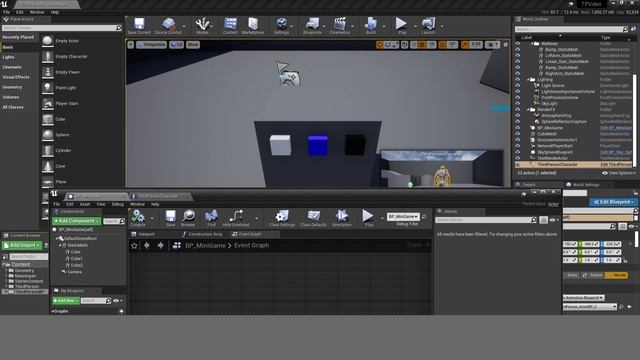Collapse the RenderFX folder in World Outliner

coord(528,109)
